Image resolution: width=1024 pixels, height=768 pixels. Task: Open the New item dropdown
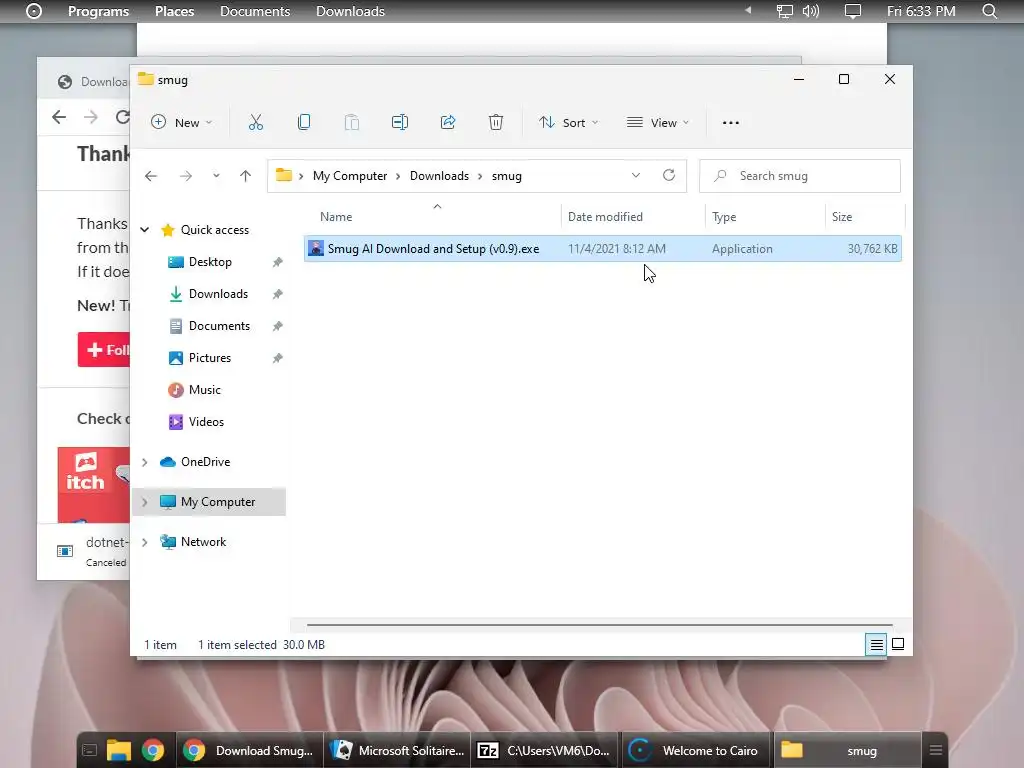(182, 122)
